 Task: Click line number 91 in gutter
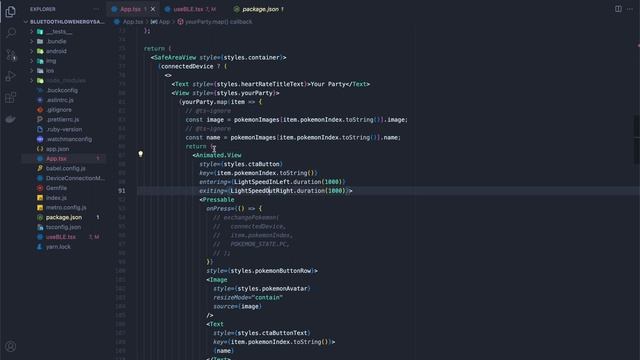(x=122, y=191)
